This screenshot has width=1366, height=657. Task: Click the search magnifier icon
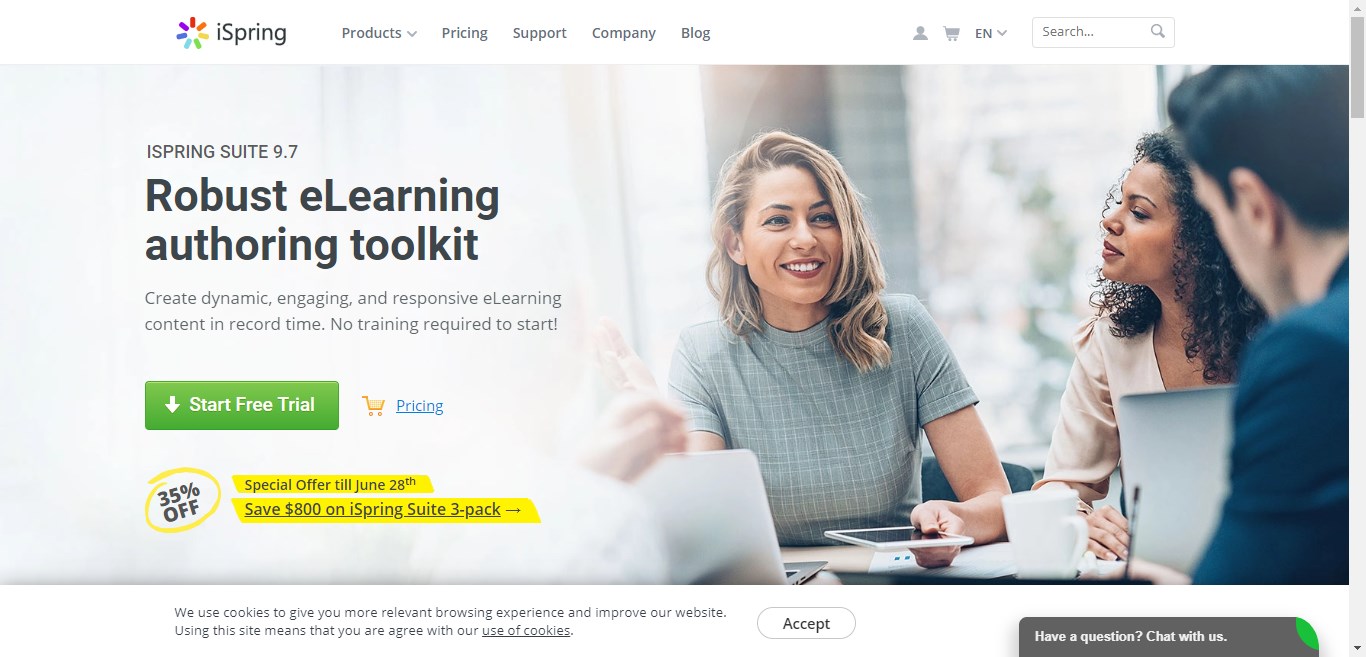tap(1158, 31)
